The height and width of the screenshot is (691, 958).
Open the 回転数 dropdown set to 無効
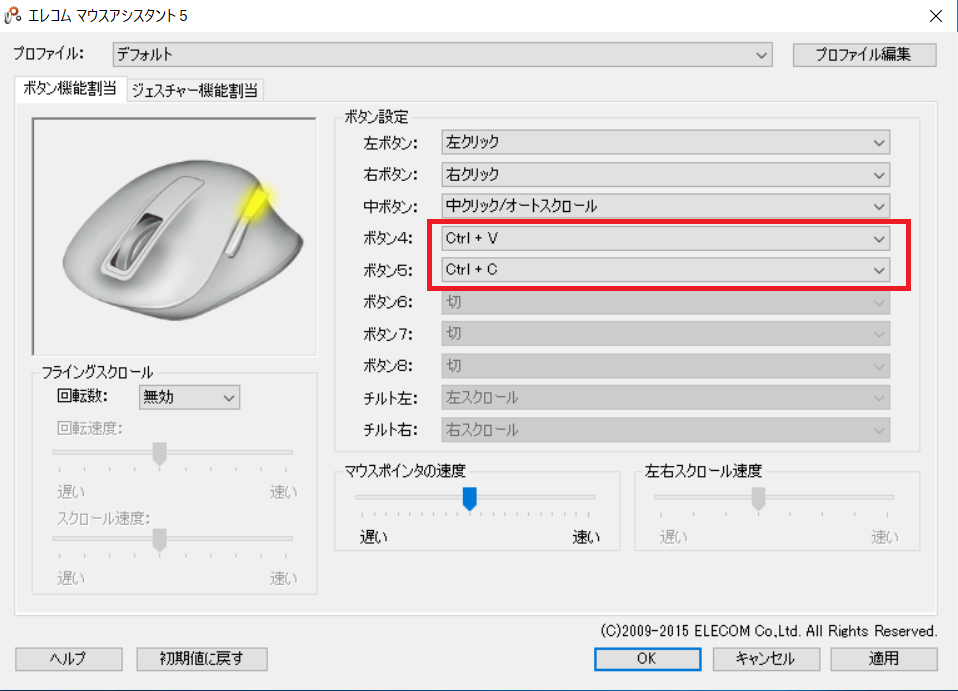(189, 397)
